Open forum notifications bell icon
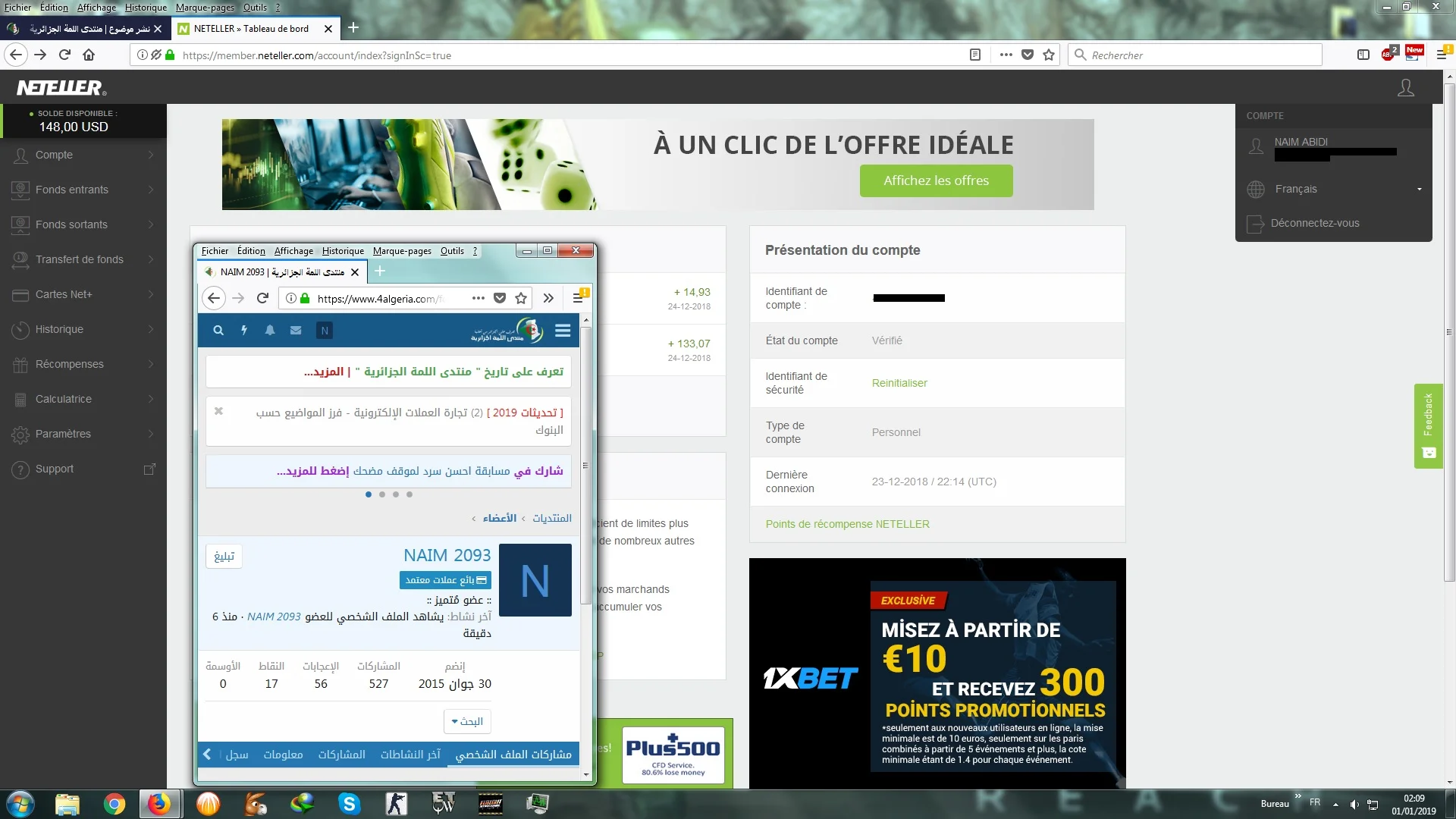This screenshot has height=819, width=1456. pos(269,331)
